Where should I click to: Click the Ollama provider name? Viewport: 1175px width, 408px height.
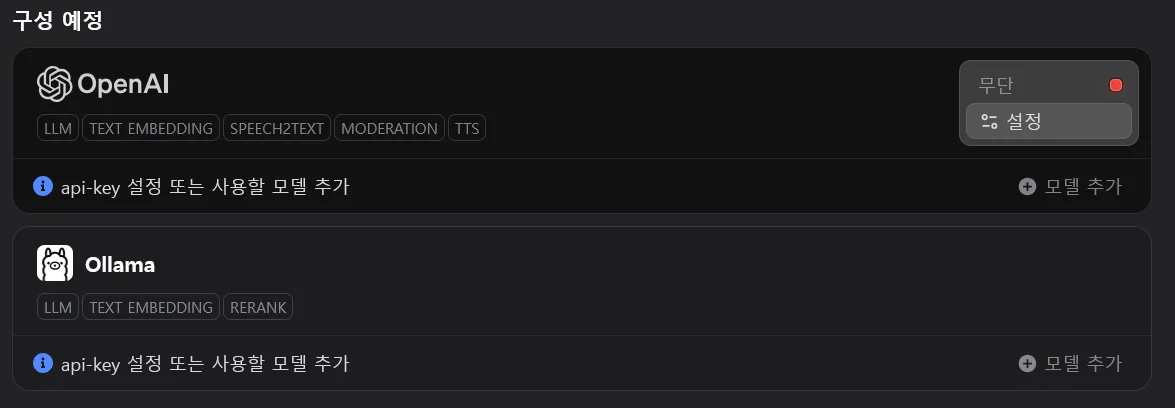tap(120, 265)
